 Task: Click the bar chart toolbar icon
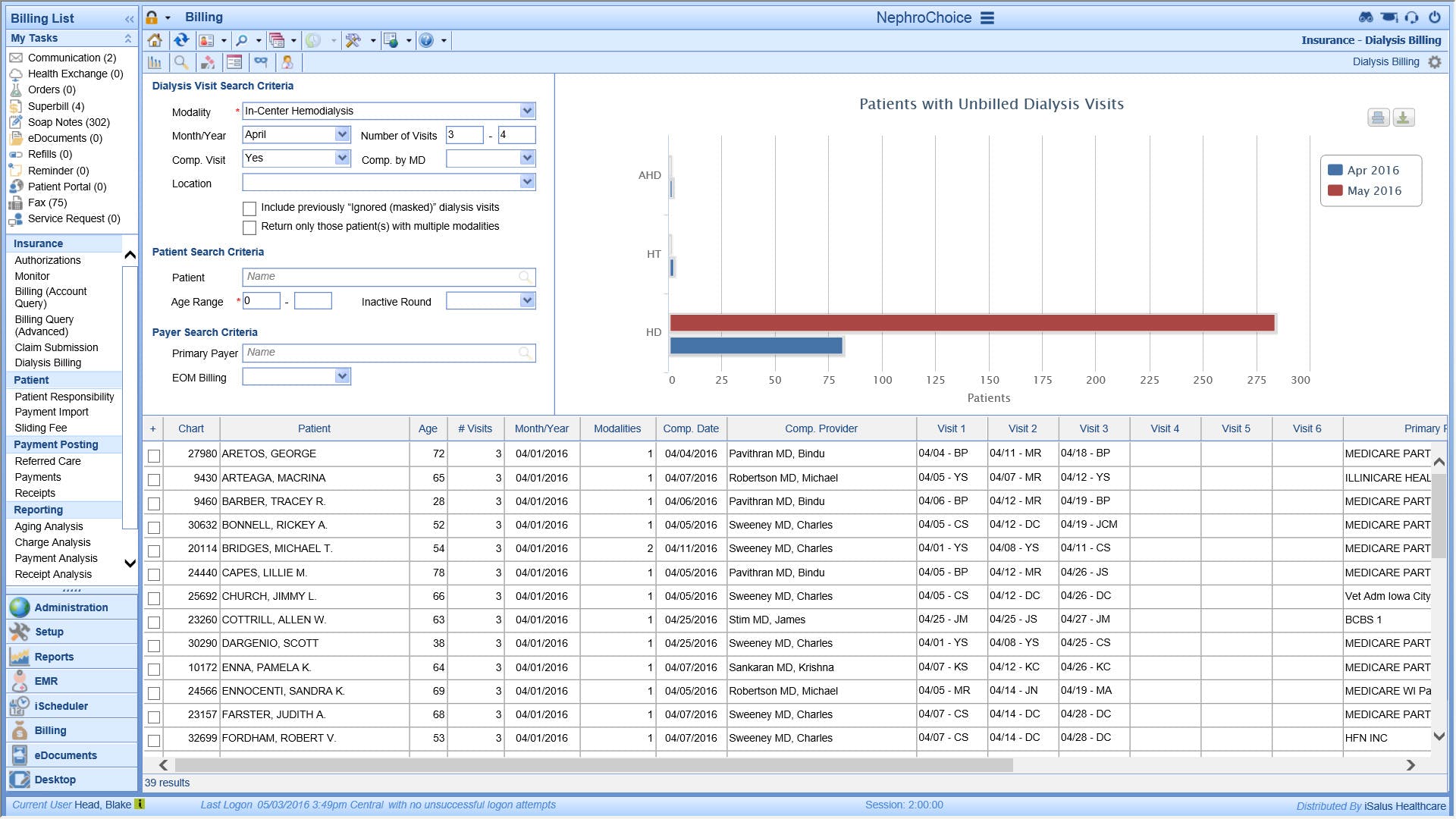coord(155,62)
